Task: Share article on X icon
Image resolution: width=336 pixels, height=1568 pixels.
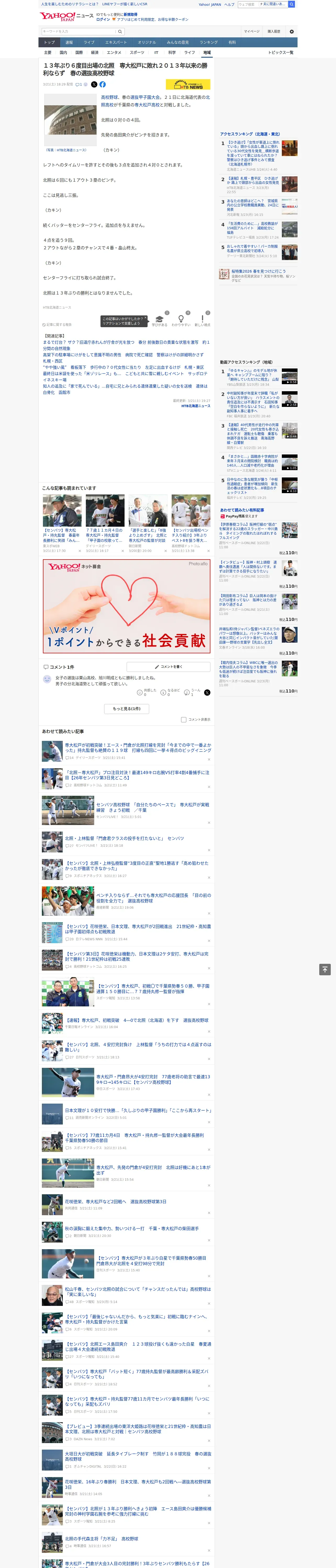Action: (94, 85)
